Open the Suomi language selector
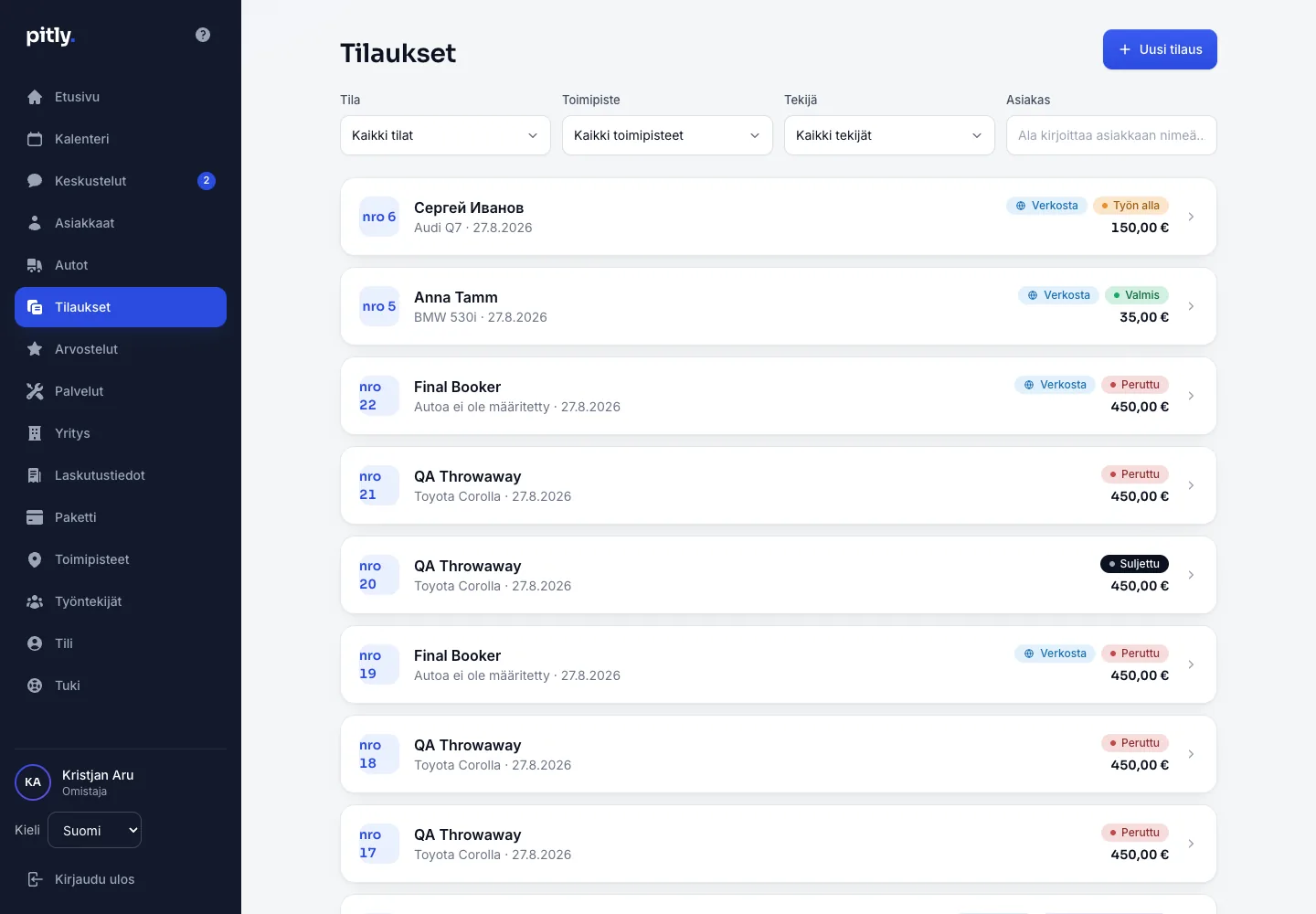The height and width of the screenshot is (914, 1316). coord(95,830)
